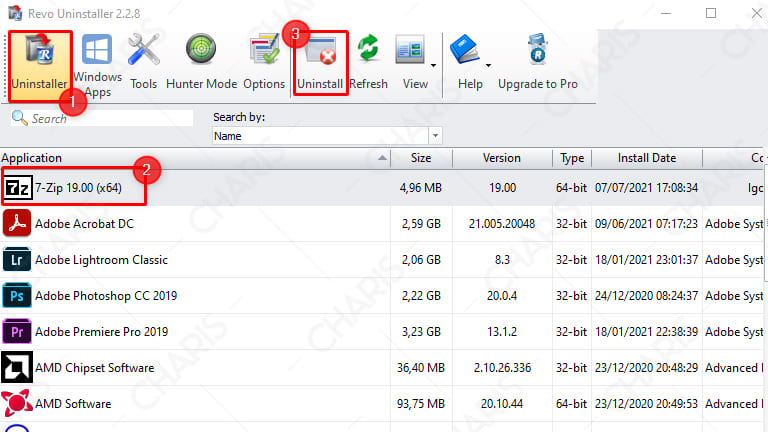
Task: Sort by the Install Date column header
Action: 647,158
